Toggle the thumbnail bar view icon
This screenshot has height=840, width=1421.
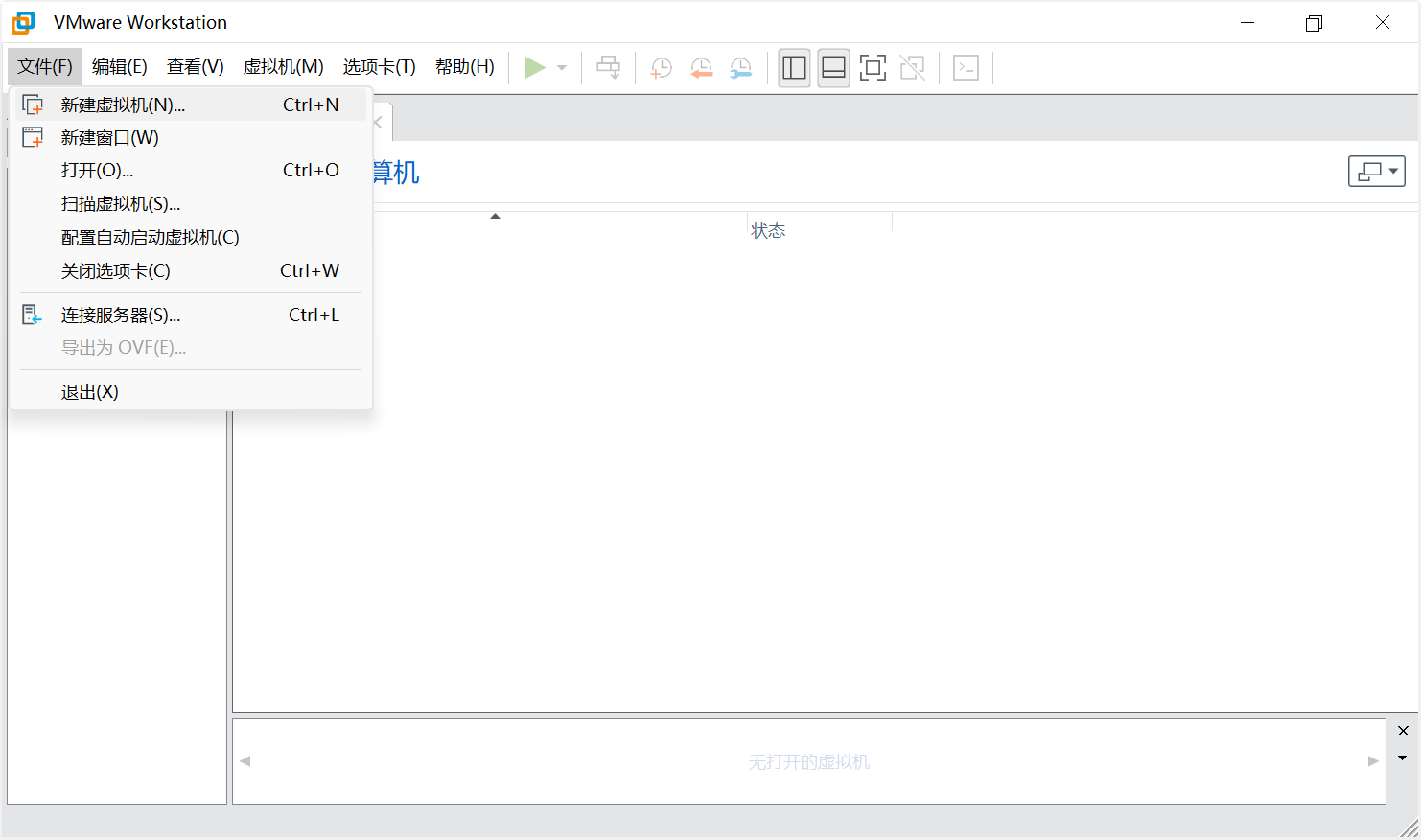834,67
